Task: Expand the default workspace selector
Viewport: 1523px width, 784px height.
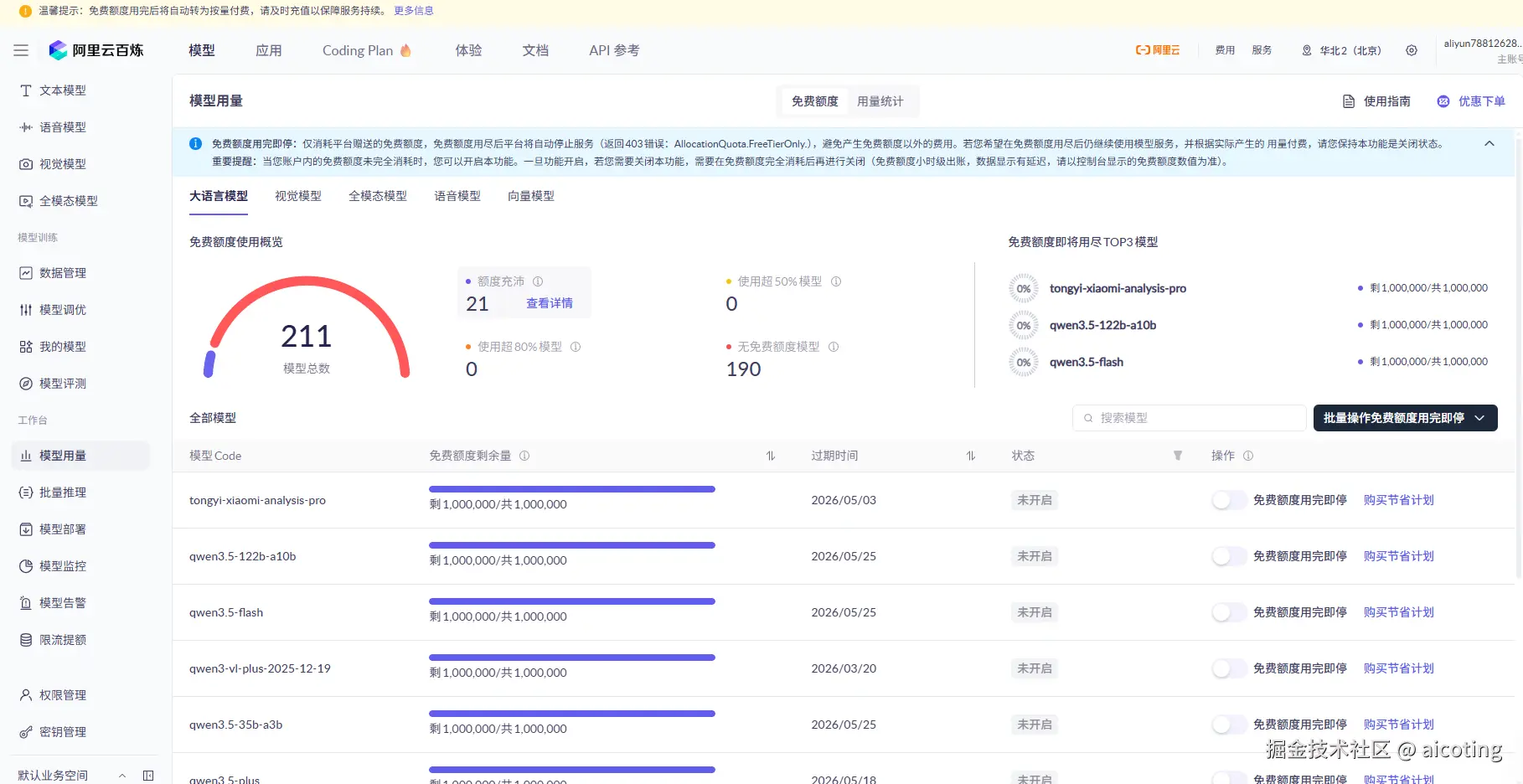Action: coord(122,776)
